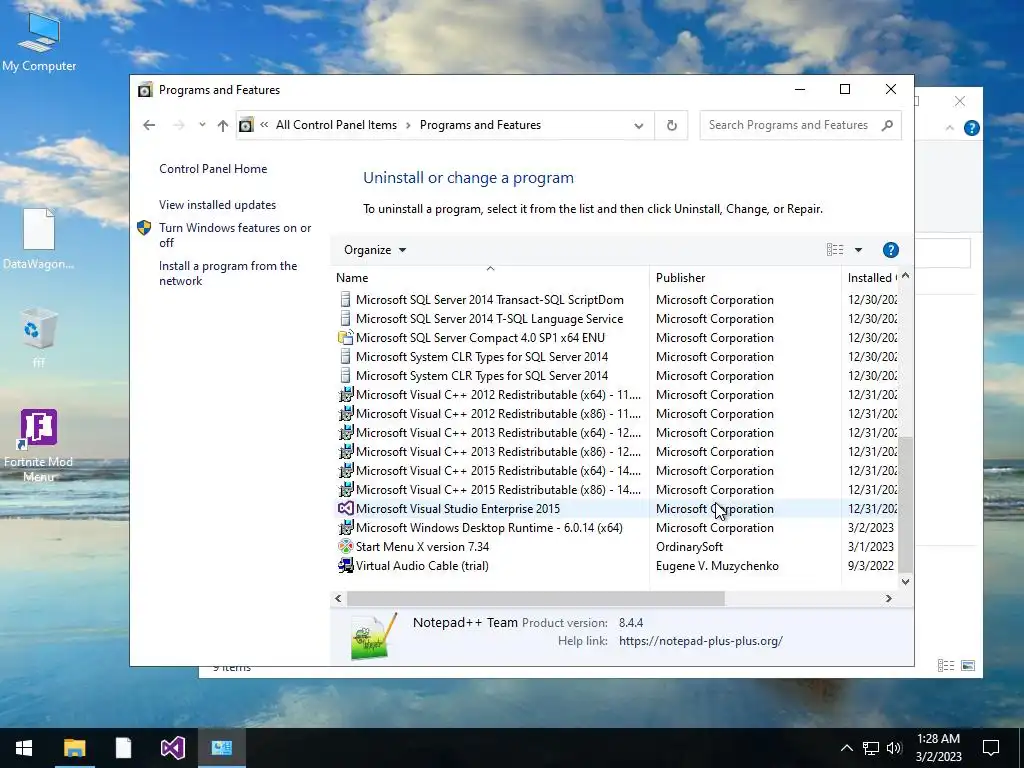Expand the address bar history dropdown

point(639,125)
